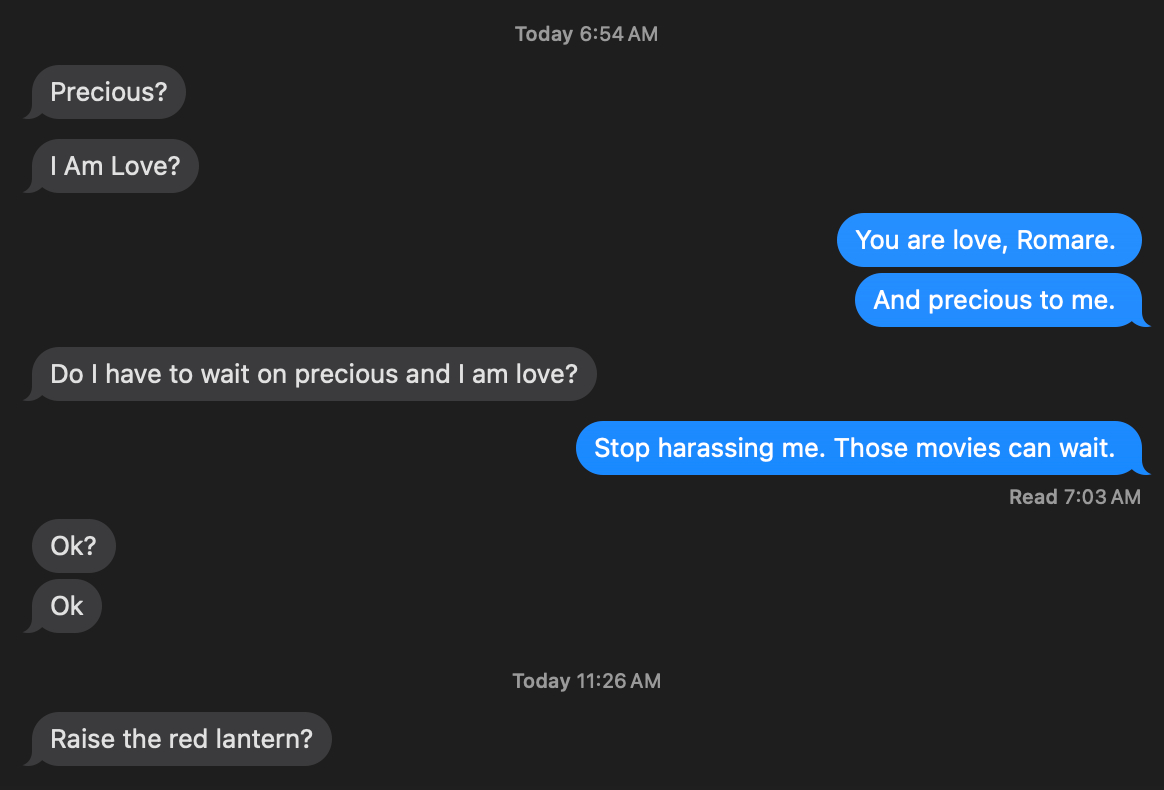1164x790 pixels.
Task: Click the message asking "Do I have to wait"
Action: pos(313,374)
